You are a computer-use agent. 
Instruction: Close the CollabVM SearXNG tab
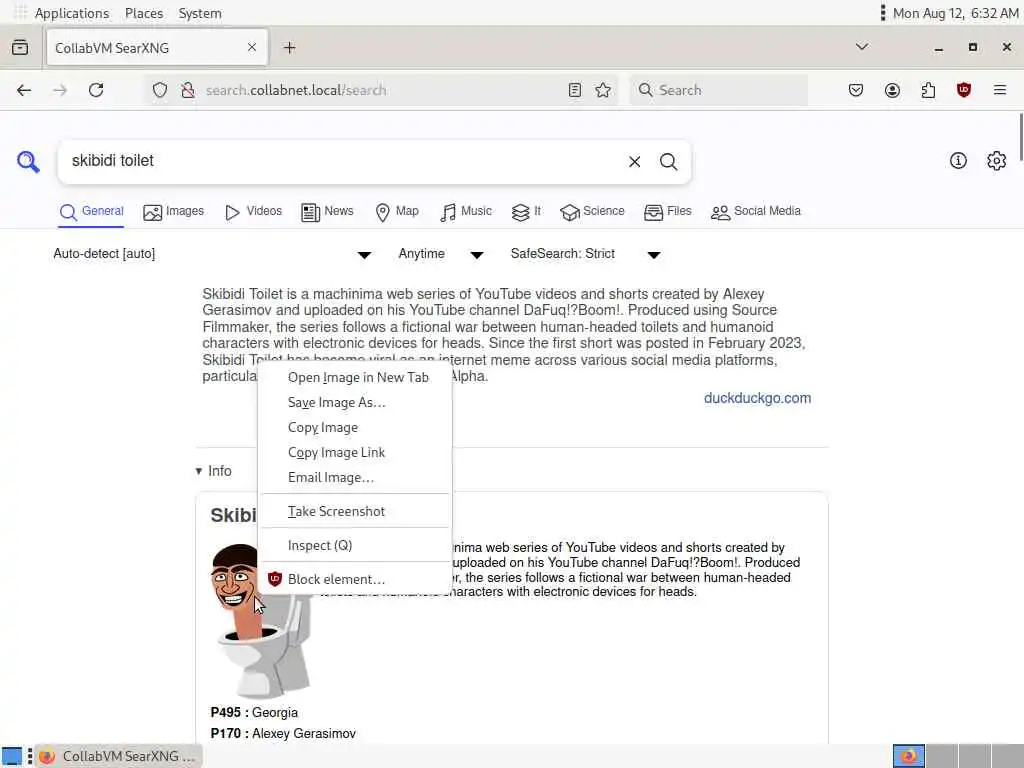(x=251, y=47)
